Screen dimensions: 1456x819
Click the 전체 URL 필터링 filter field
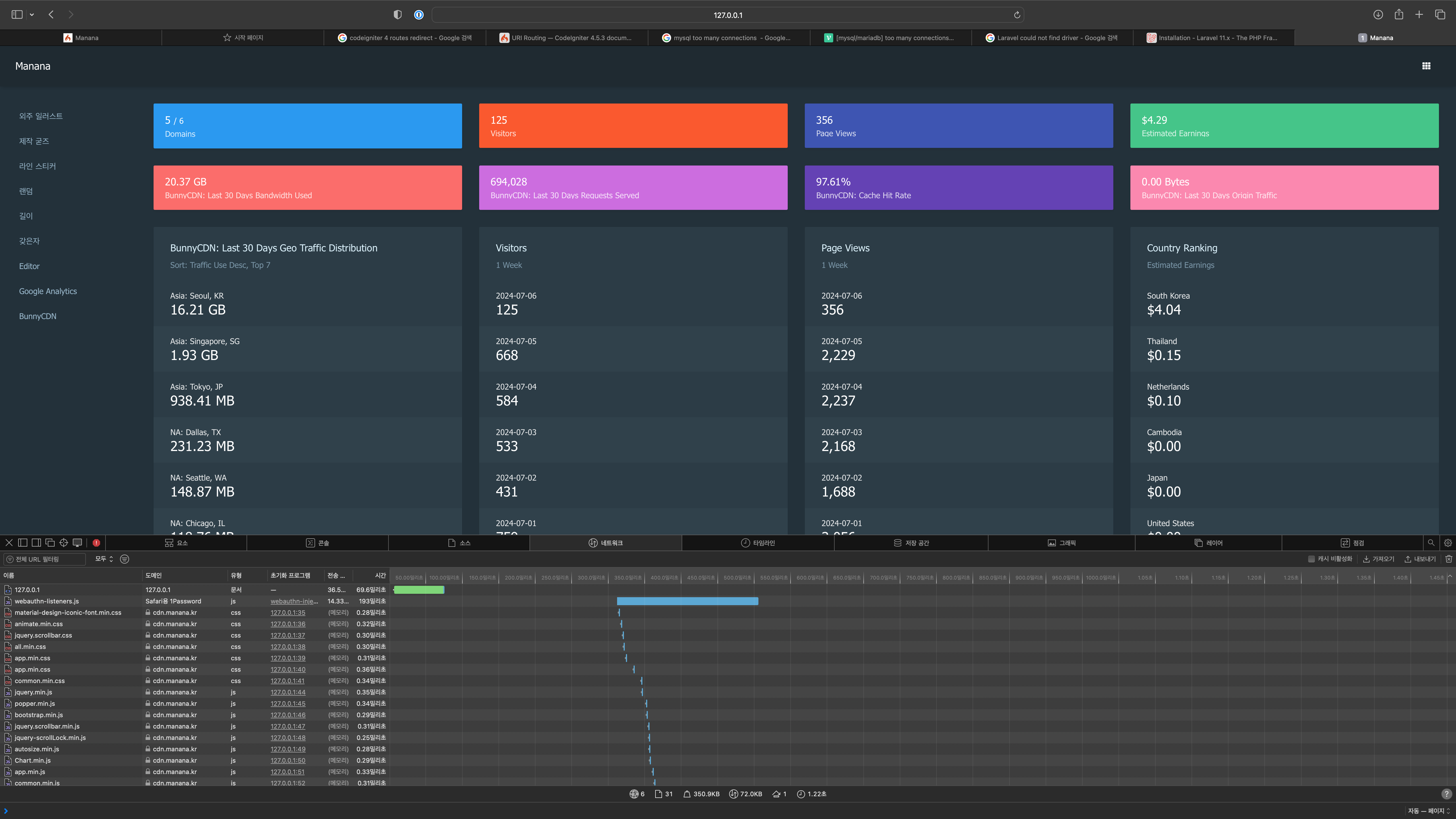coord(45,559)
